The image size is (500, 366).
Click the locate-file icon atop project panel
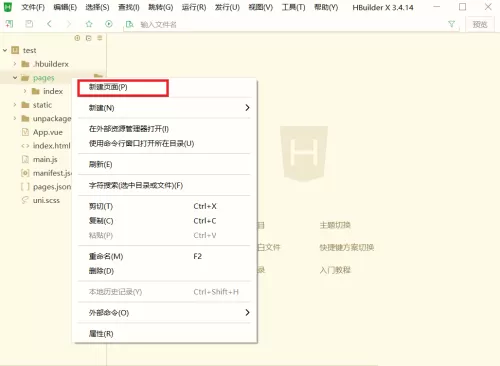pos(77,38)
